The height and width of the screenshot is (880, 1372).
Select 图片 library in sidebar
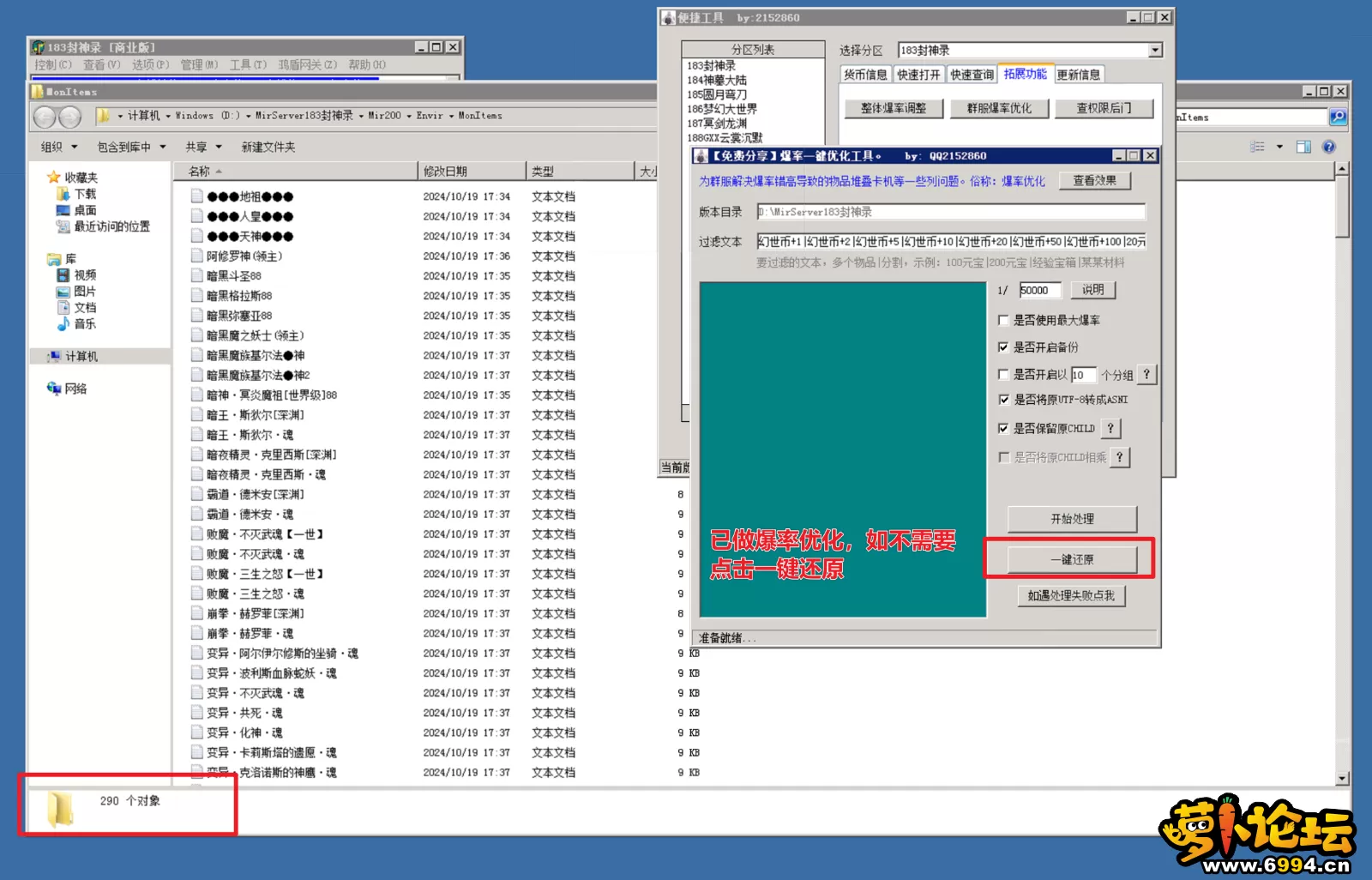coord(85,292)
